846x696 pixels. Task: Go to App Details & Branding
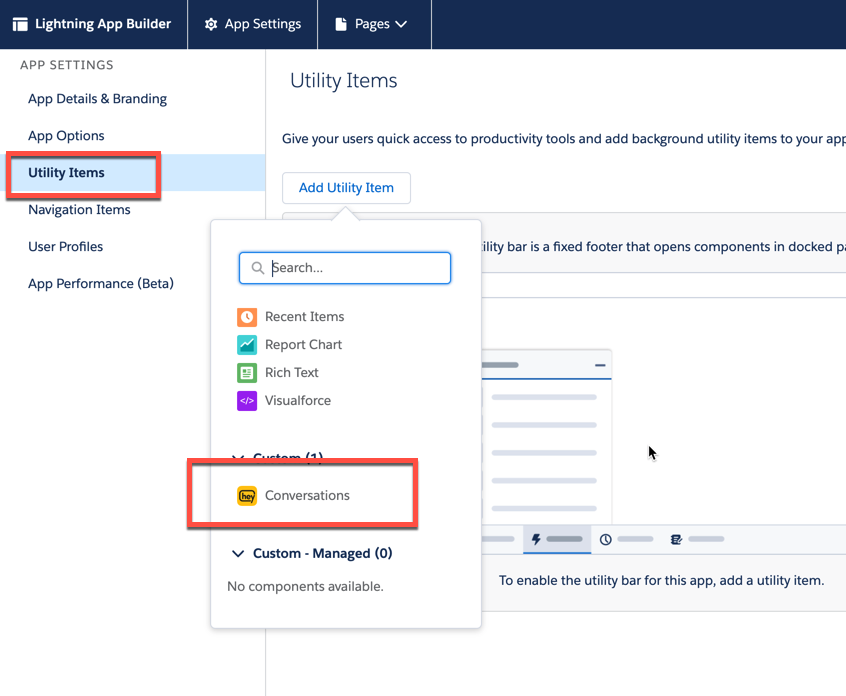coord(98,99)
